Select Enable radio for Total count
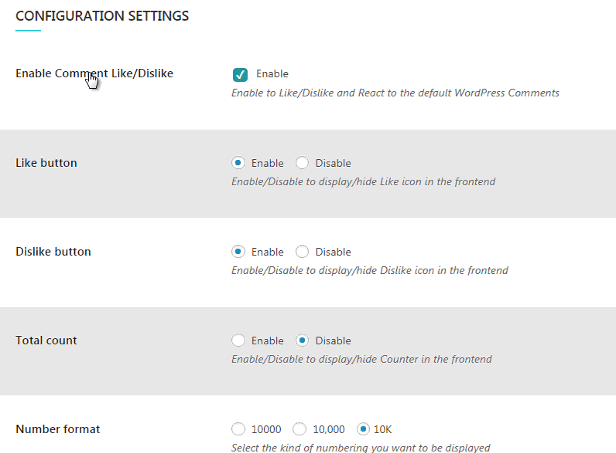Screen dimensions: 616x453 coord(238,340)
